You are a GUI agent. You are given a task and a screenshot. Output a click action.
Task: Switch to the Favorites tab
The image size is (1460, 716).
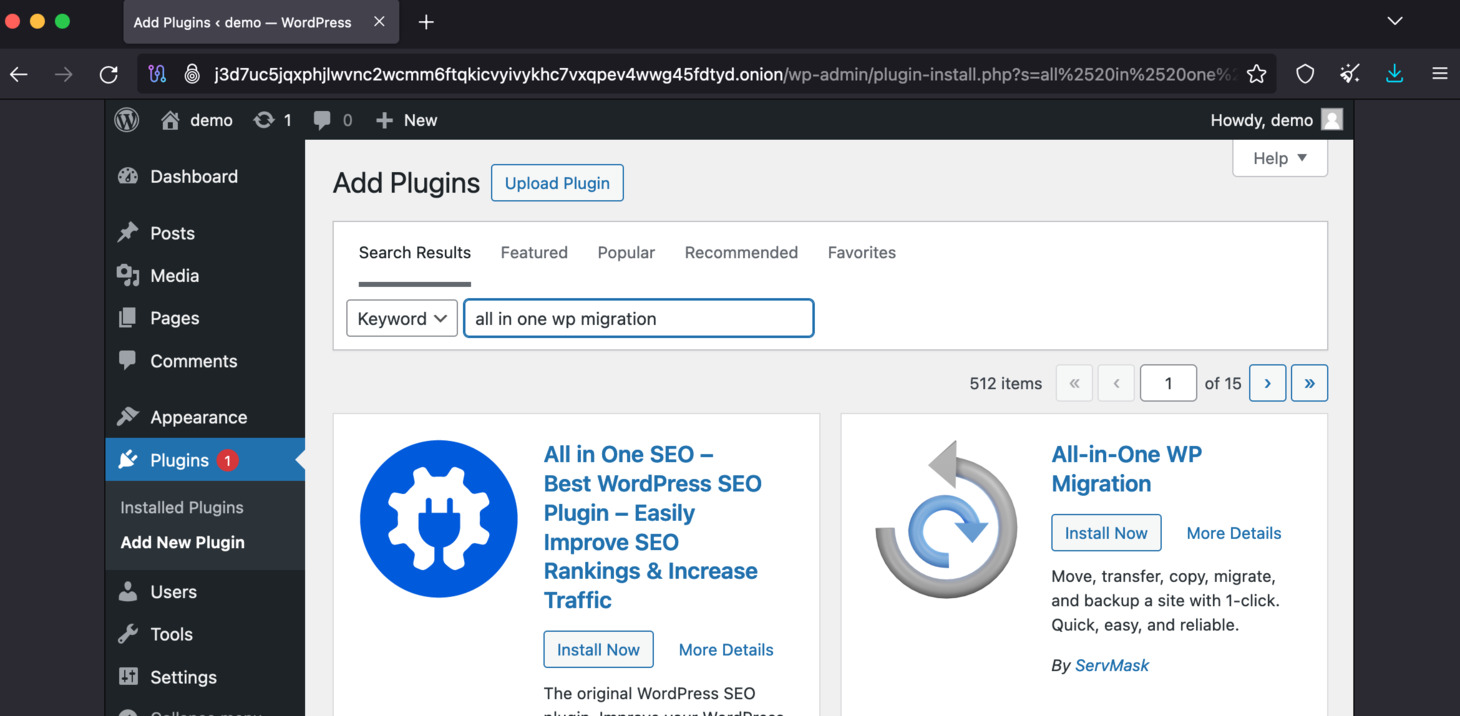coord(862,253)
